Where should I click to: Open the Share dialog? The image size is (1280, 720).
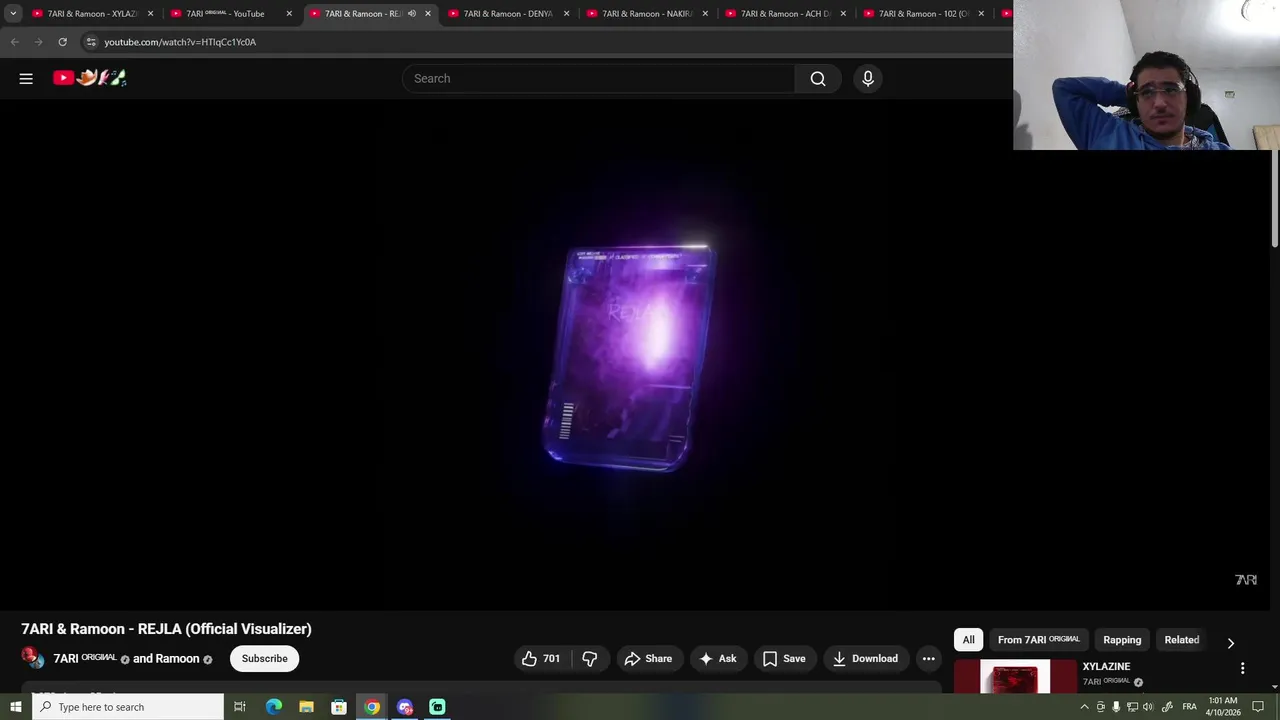(648, 658)
